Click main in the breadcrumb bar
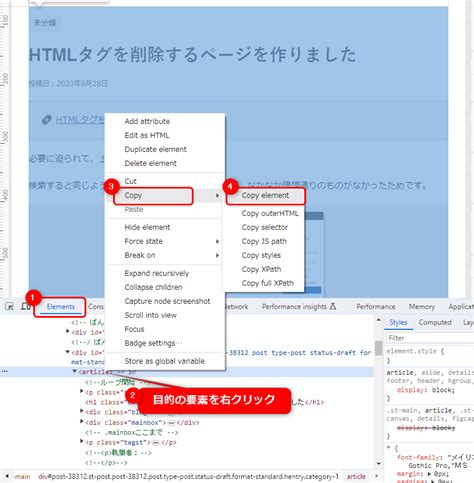This screenshot has width=474, height=483. pyautogui.click(x=23, y=477)
